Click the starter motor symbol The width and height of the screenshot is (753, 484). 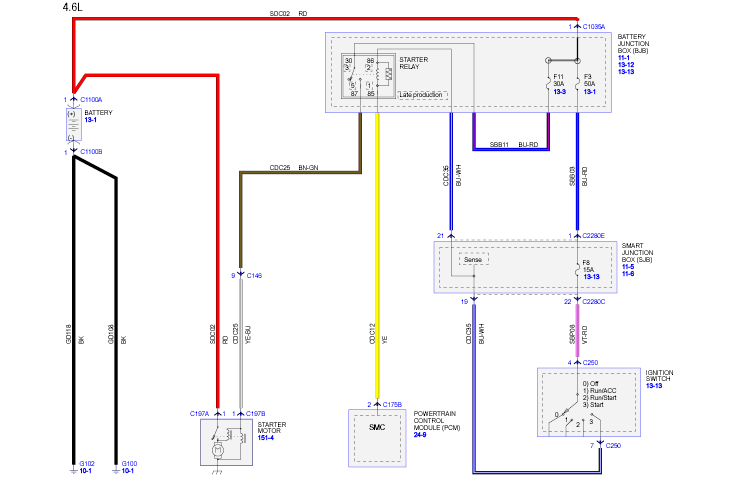226,442
